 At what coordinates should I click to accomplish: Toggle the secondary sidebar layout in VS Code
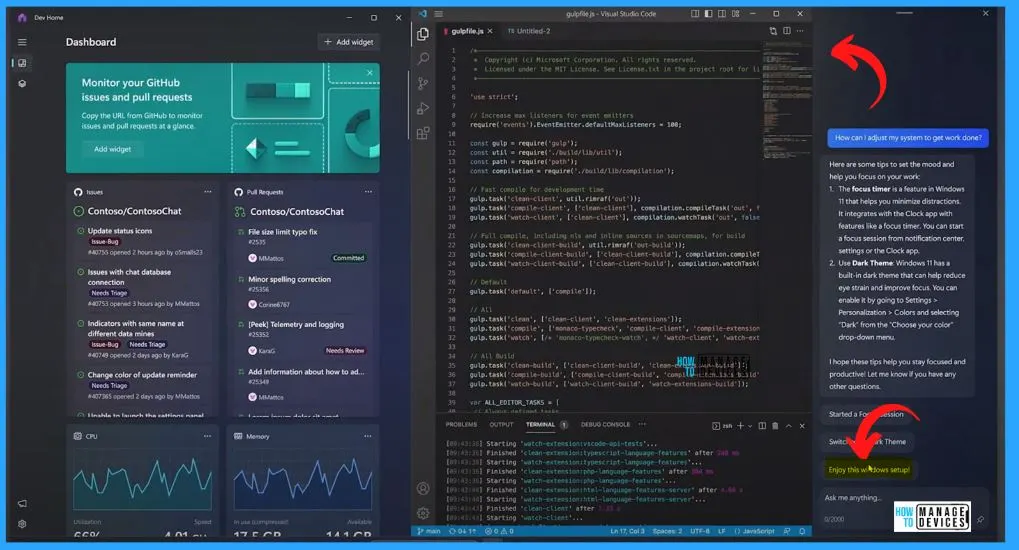tap(722, 14)
